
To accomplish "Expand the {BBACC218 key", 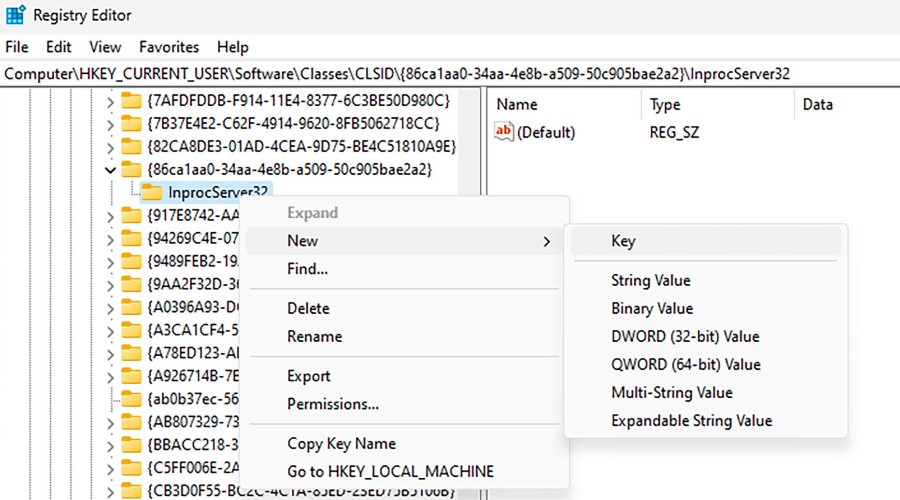I will click(x=110, y=446).
